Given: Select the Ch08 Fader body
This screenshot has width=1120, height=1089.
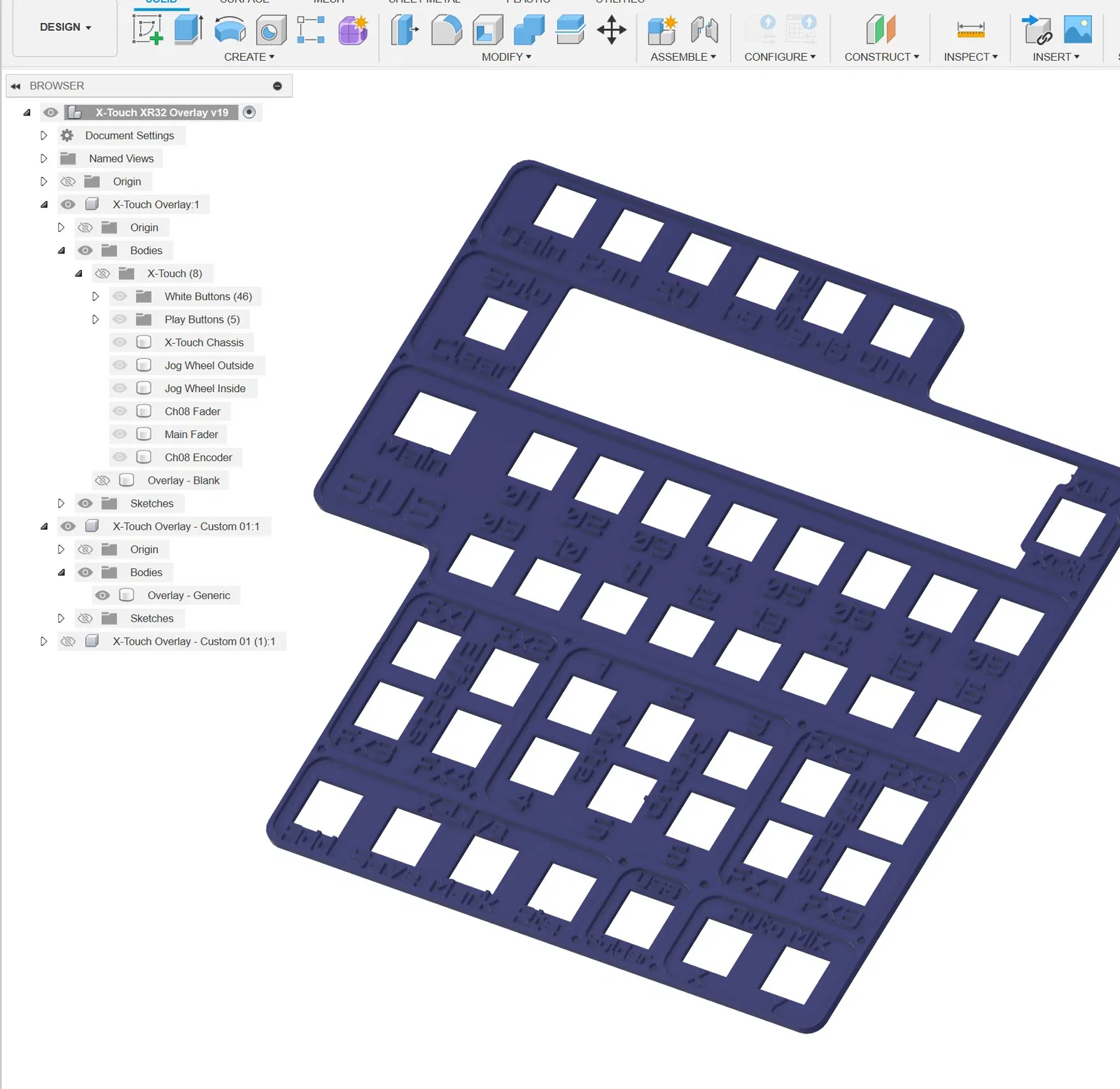Looking at the screenshot, I should [x=192, y=412].
